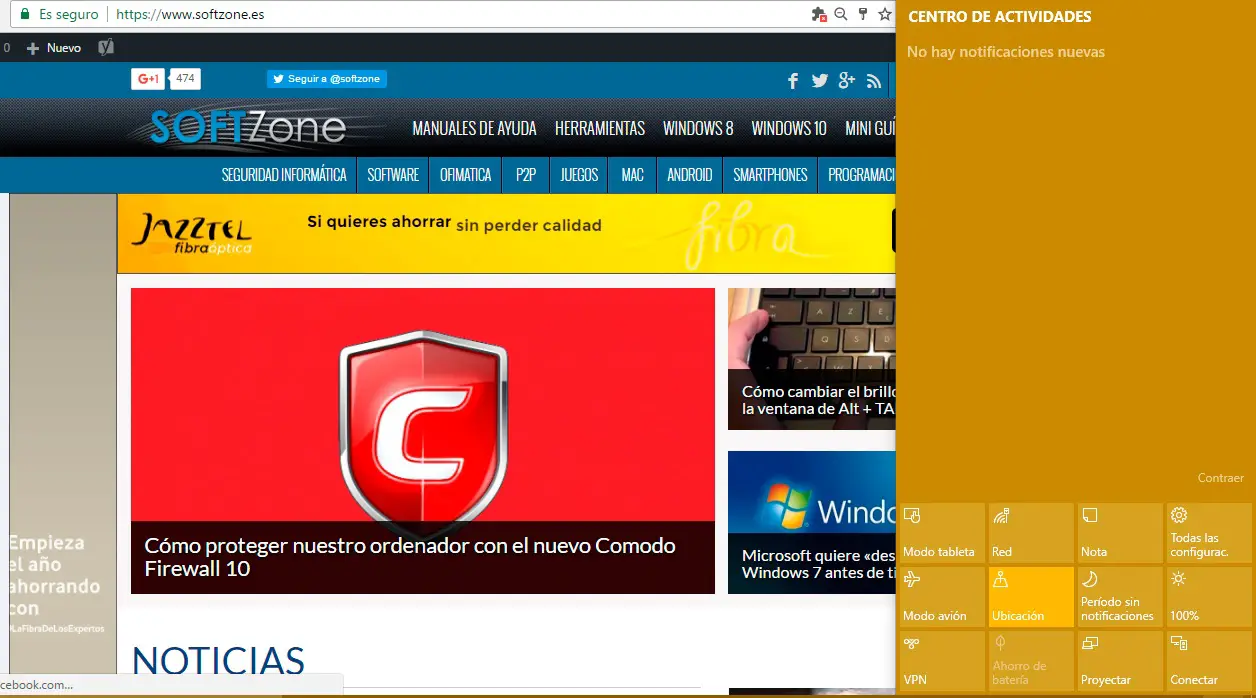Toggle Período sin notificaciones quiet hours
Screen dimensions: 1256x698
pyautogui.click(x=1119, y=597)
